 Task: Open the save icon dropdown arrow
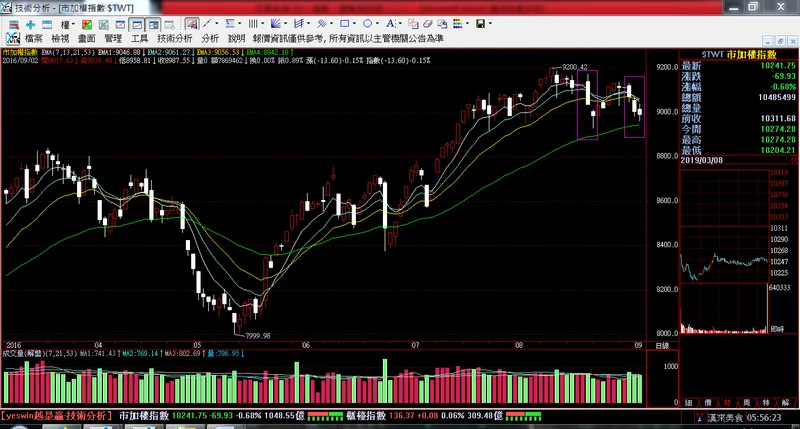(490, 23)
